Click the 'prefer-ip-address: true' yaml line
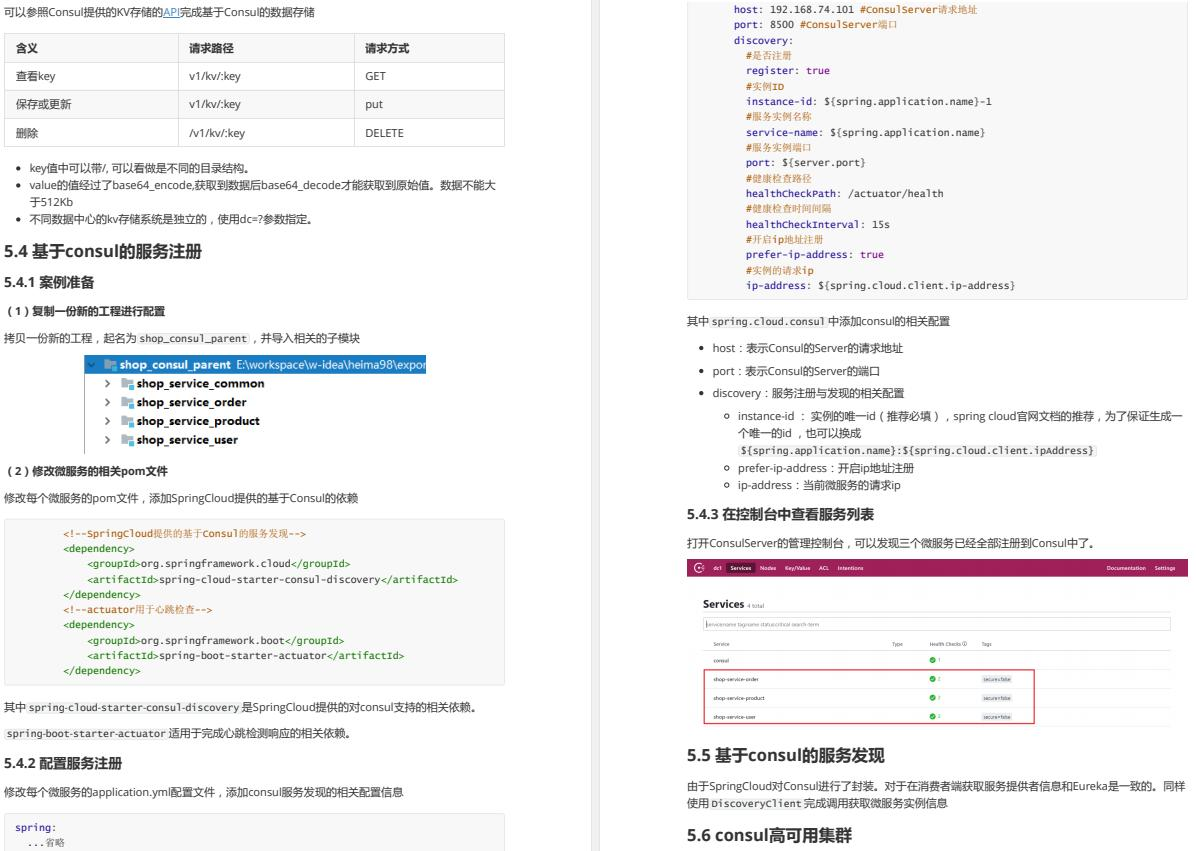Image resolution: width=1196 pixels, height=851 pixels. coord(815,255)
